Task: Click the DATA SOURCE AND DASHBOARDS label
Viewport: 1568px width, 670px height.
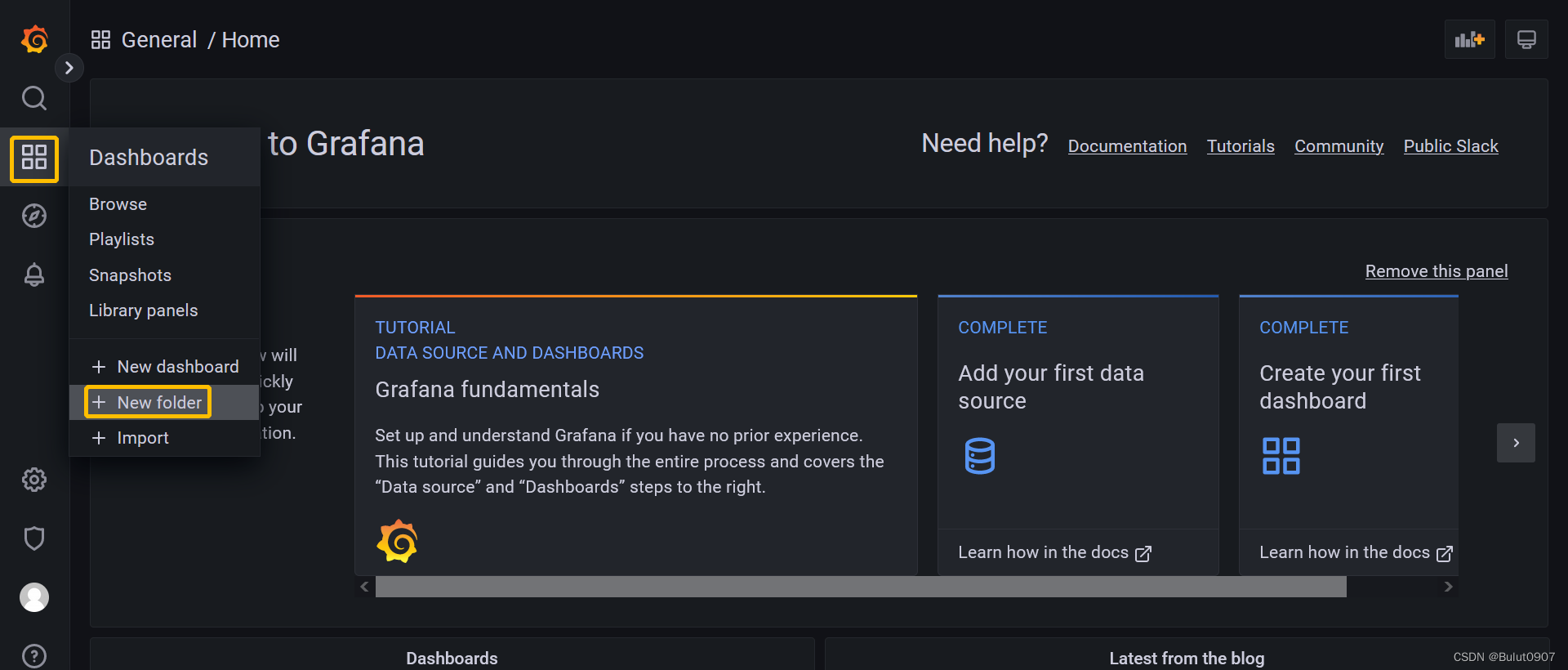Action: point(510,353)
